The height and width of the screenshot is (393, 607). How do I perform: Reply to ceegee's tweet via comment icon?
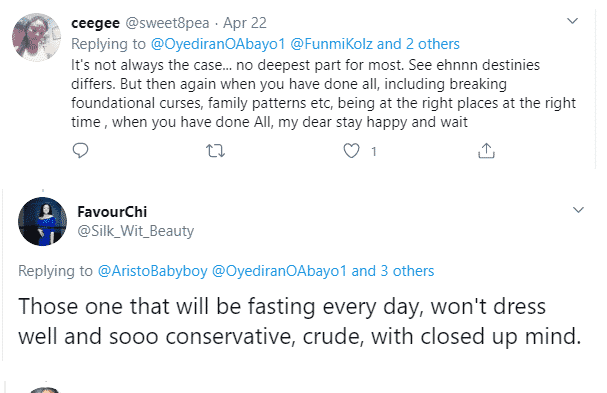pos(81,151)
